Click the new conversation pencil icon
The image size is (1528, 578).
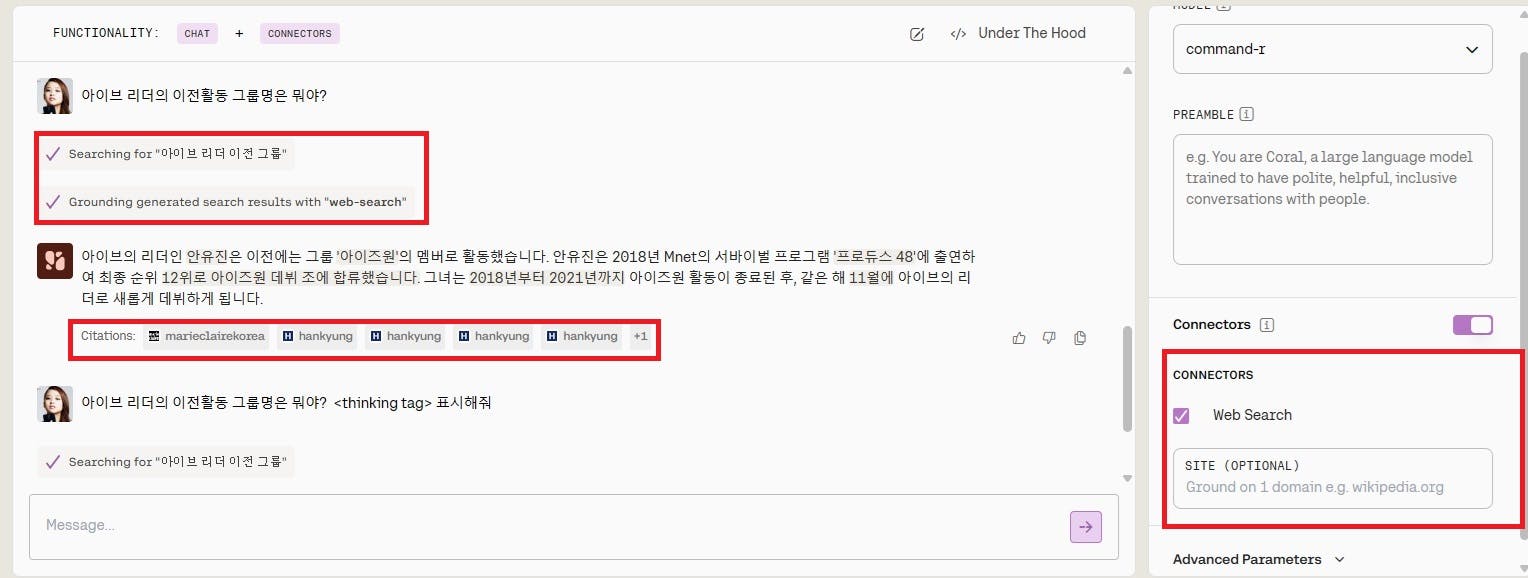click(917, 34)
